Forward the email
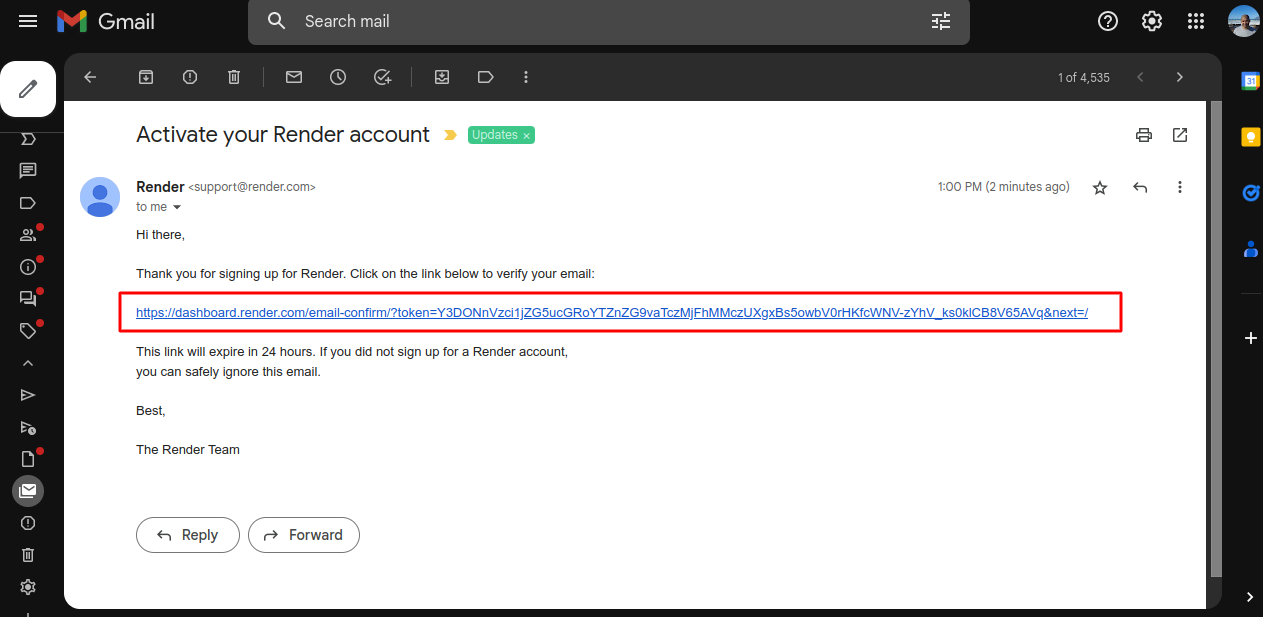 point(303,535)
